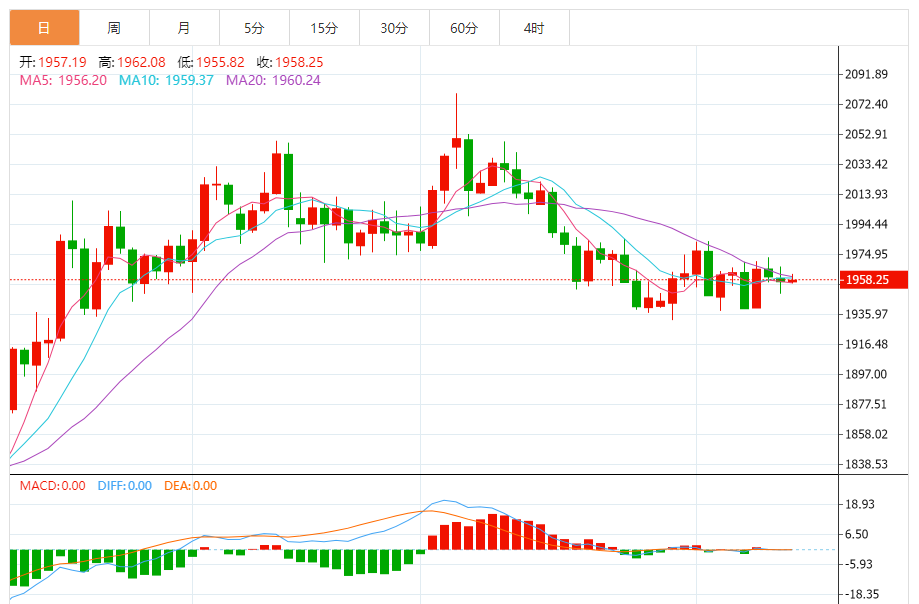Click the 2033.42 price axis label
This screenshot has width=919, height=604.
click(x=866, y=164)
